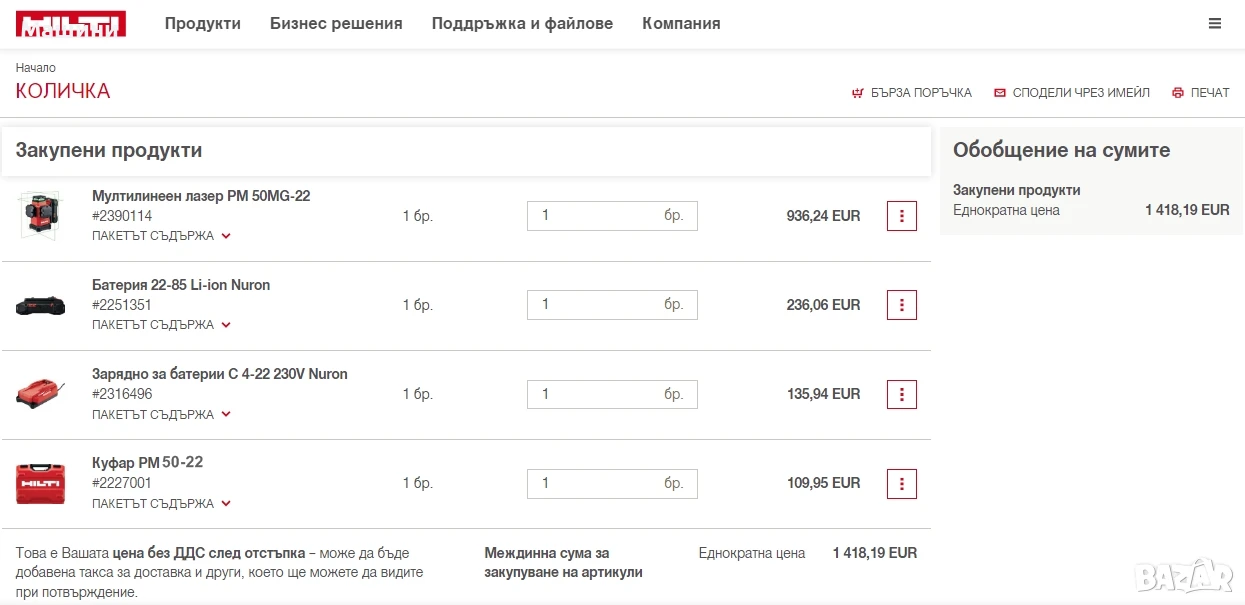Open the Бизнес решения menu
Viewport: 1245px width, 605px height.
pyautogui.click(x=336, y=24)
